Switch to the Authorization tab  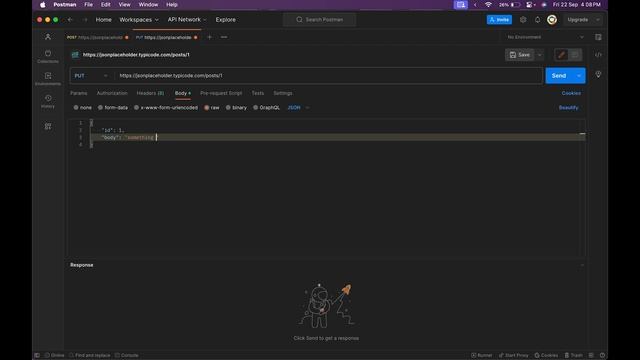pyautogui.click(x=112, y=93)
